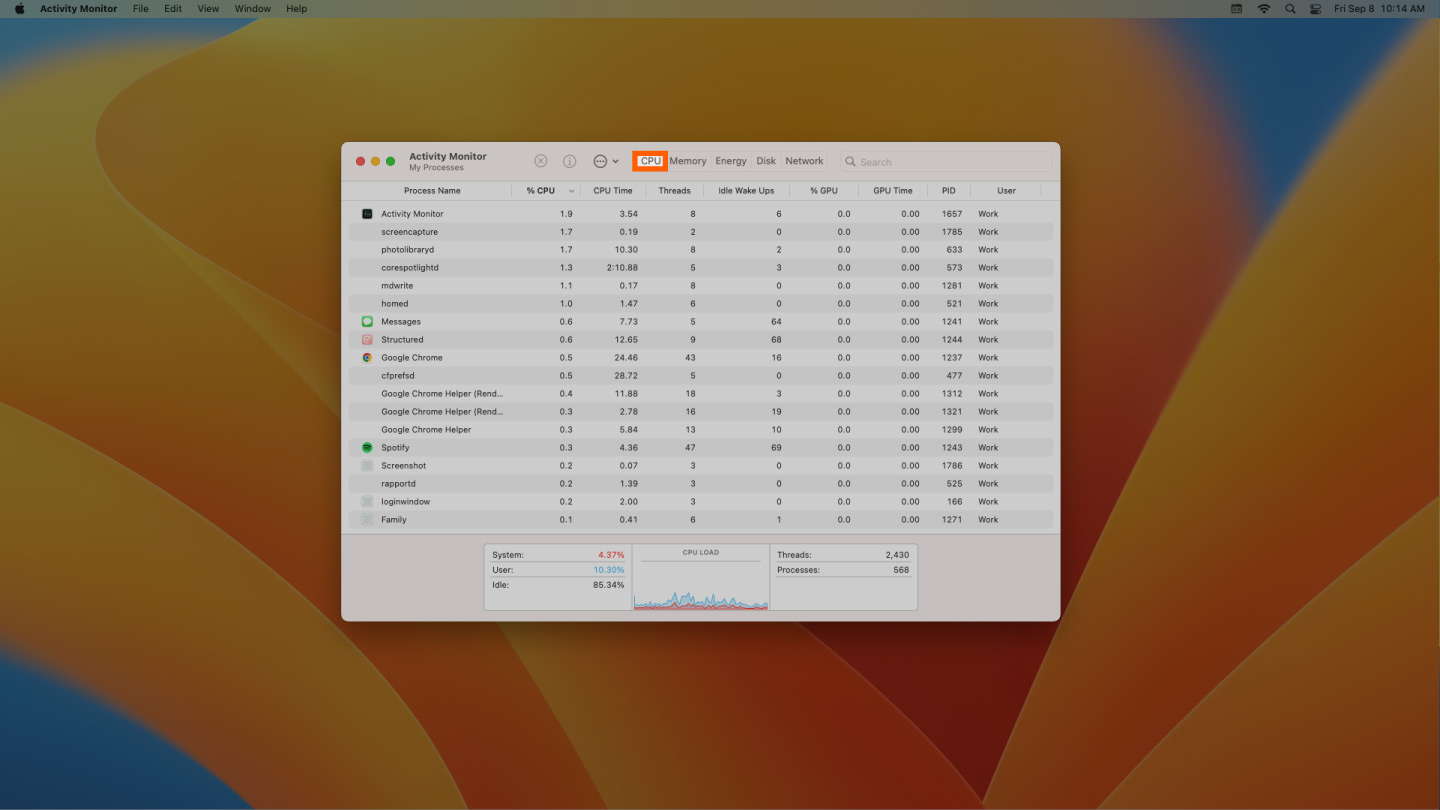Image resolution: width=1440 pixels, height=810 pixels.
Task: Click the Messages app icon in the list
Action: (x=366, y=321)
